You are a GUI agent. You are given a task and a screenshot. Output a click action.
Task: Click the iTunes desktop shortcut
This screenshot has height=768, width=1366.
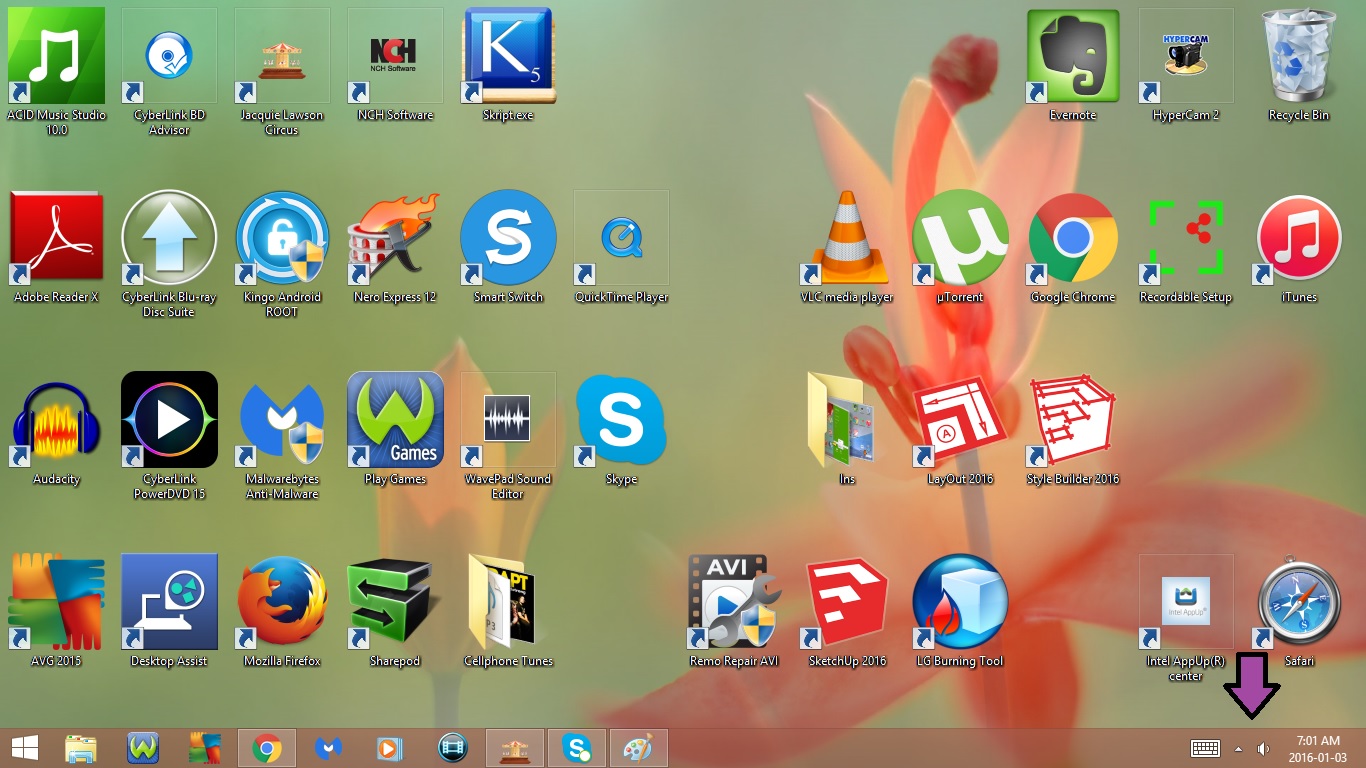point(1299,238)
